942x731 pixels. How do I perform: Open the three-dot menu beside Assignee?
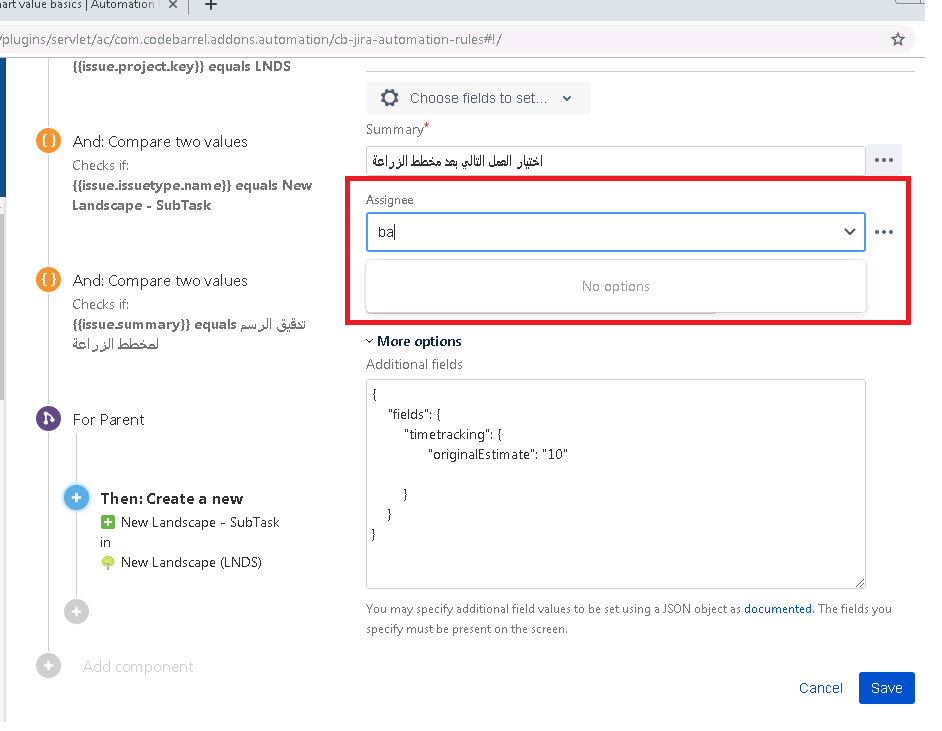tap(884, 232)
